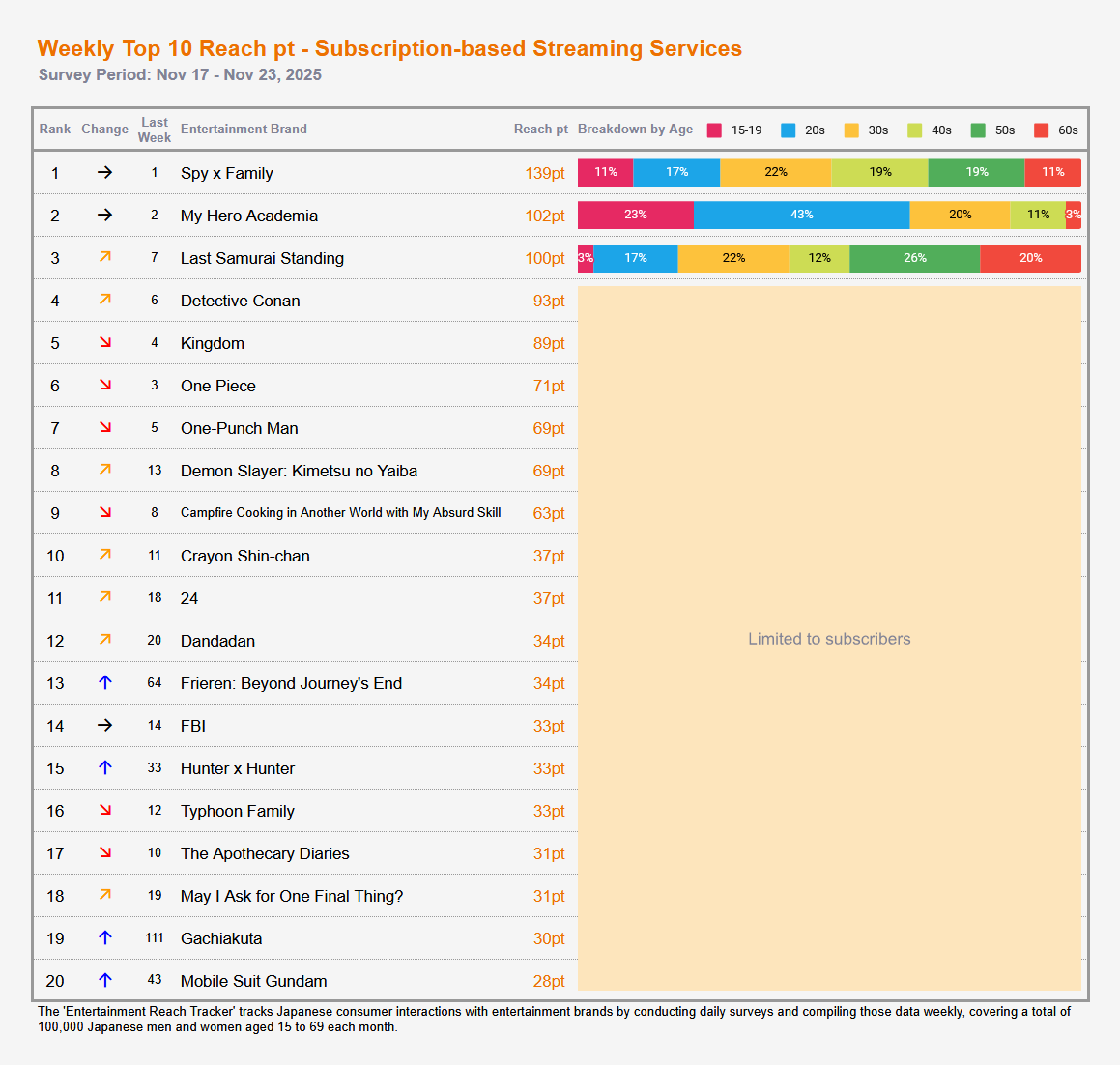Click the Spy x Family title
Viewport: 1120px width, 1065px height.
click(x=226, y=173)
